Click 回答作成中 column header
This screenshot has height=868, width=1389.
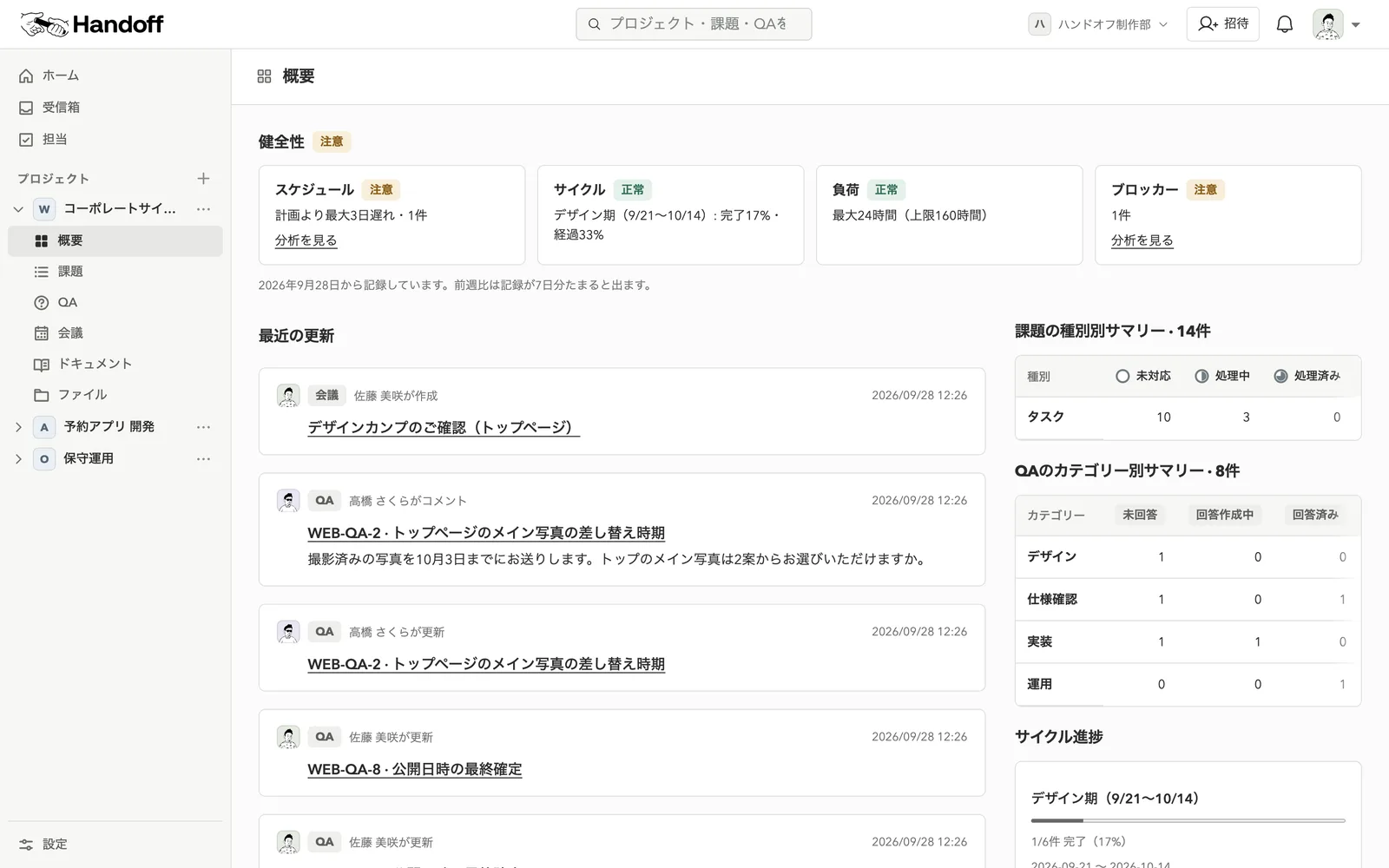(1224, 515)
